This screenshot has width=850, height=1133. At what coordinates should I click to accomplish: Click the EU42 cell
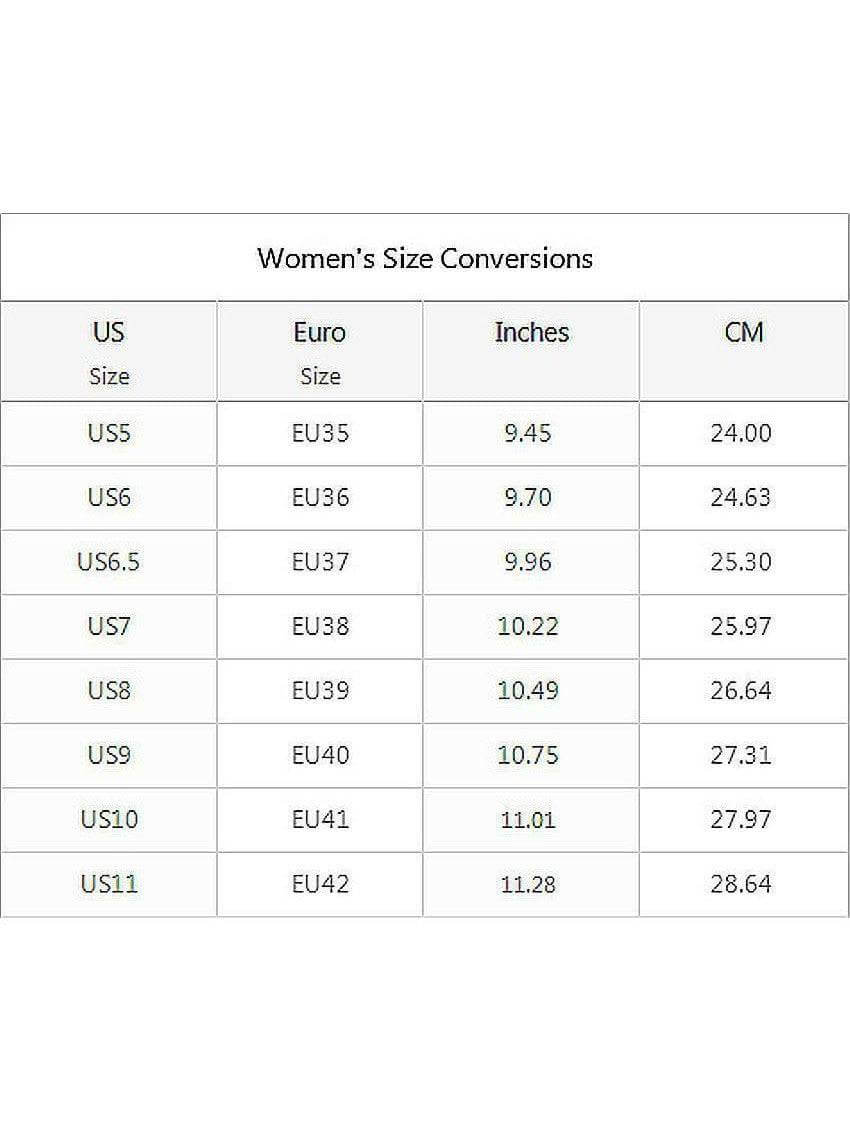(x=320, y=884)
